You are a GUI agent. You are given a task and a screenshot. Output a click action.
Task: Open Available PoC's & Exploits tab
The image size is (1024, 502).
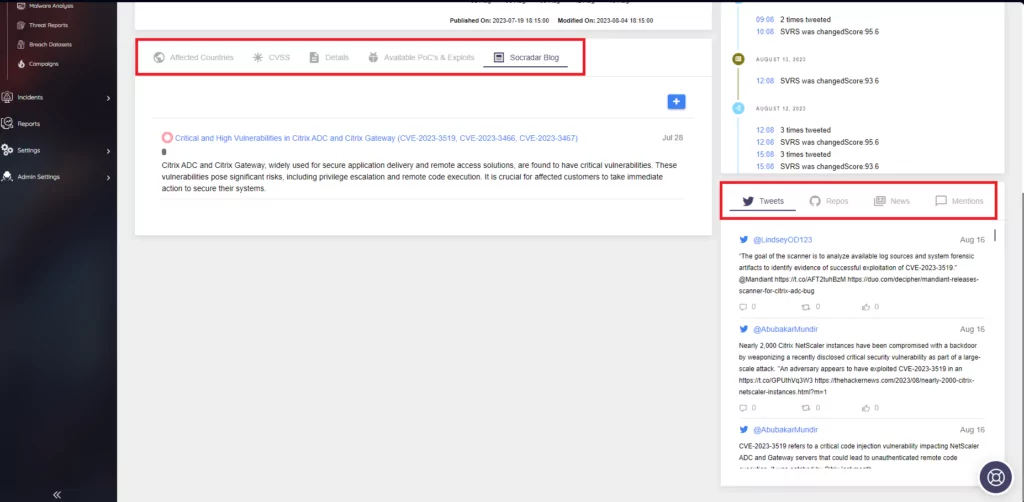coord(421,57)
